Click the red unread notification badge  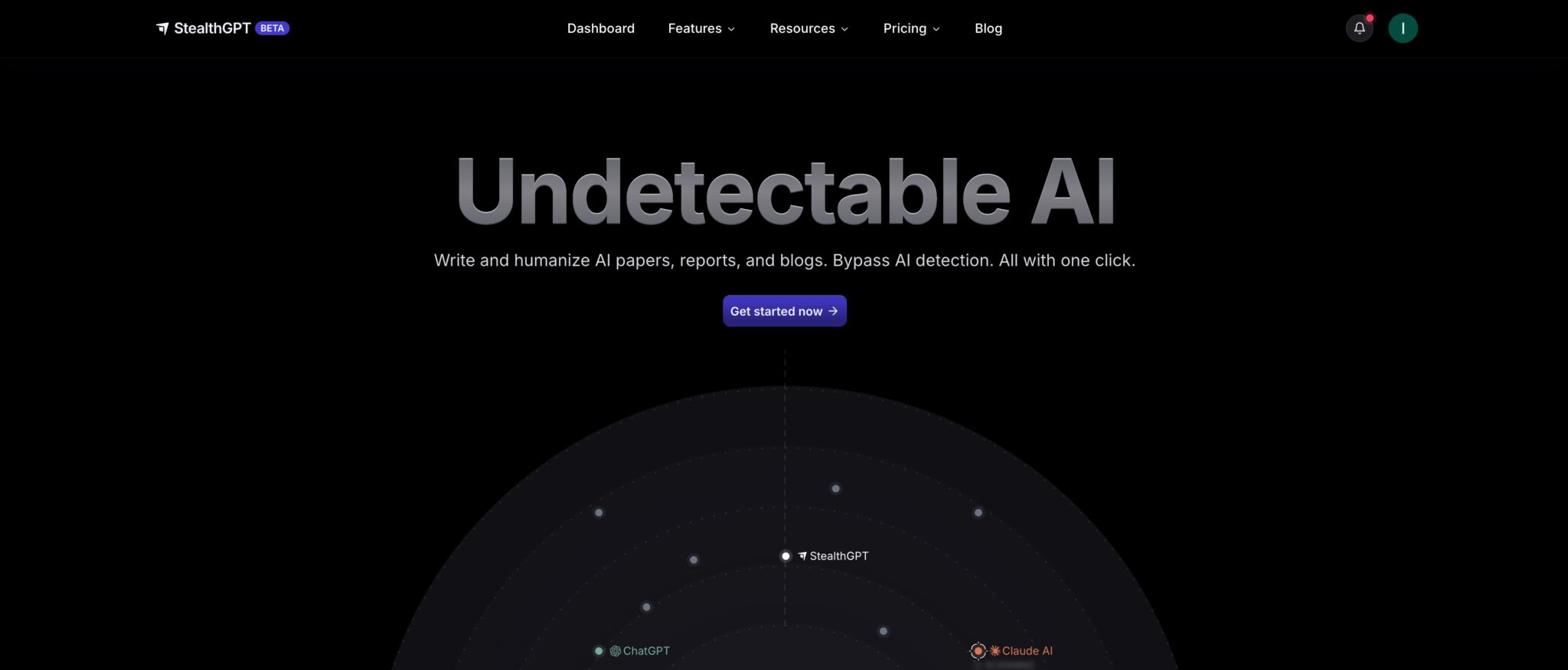(1370, 17)
